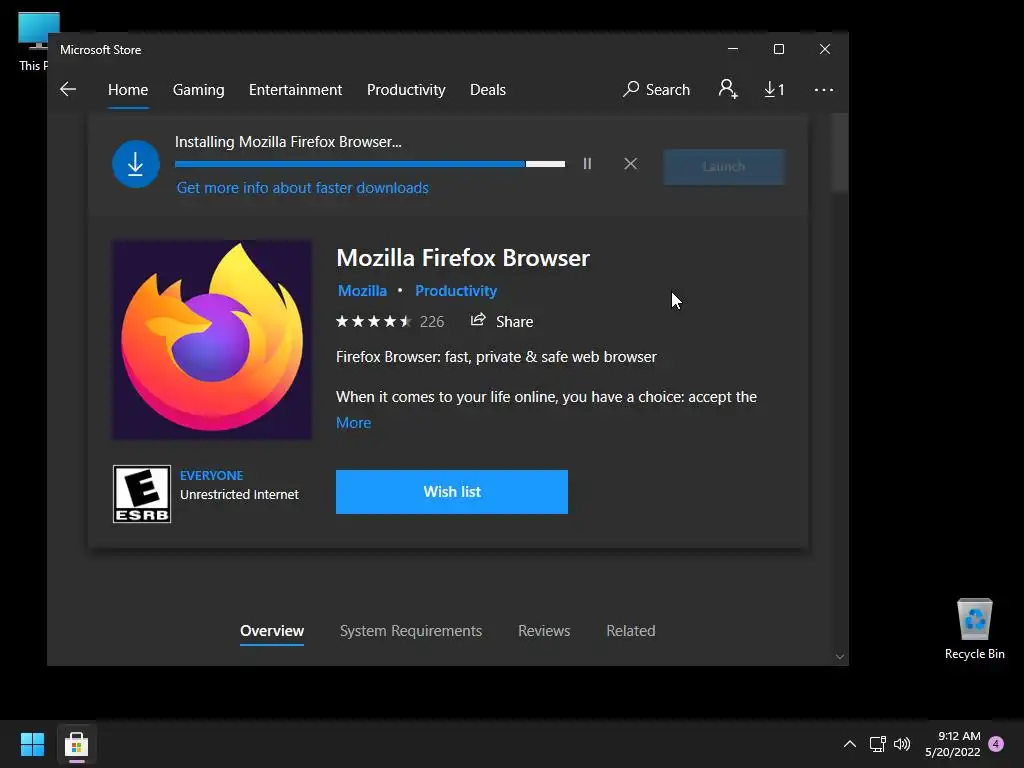Click the vertical scrollbar thumb
This screenshot has height=768, width=1024.
pos(840,153)
